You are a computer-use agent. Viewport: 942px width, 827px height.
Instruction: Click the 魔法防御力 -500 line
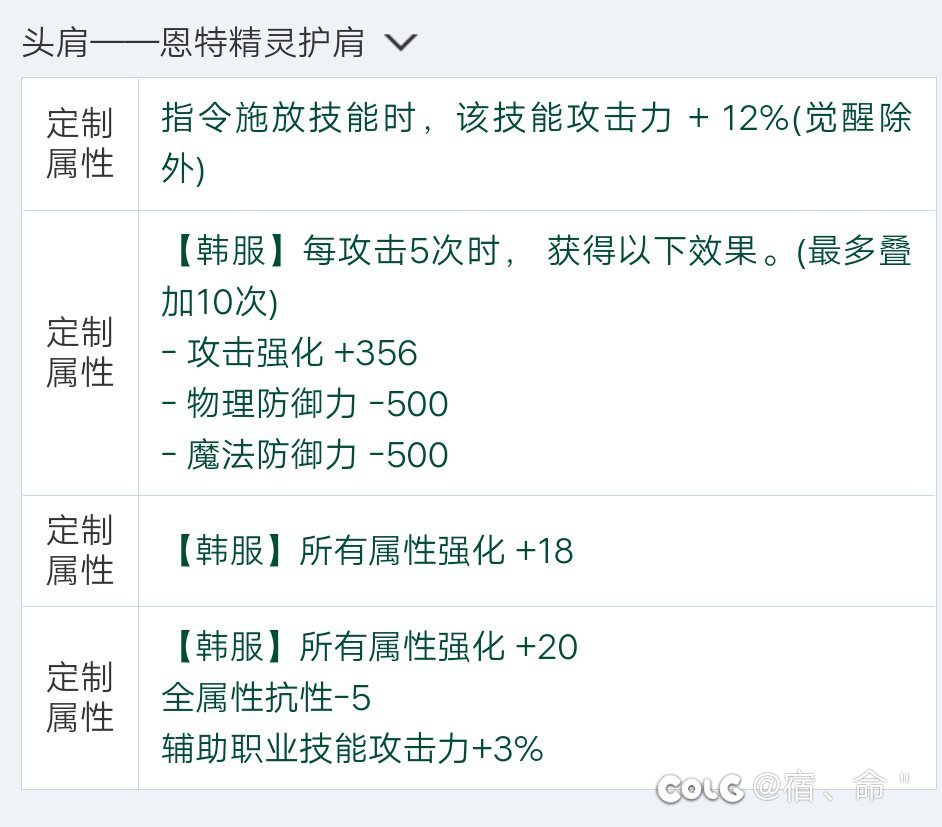[304, 456]
